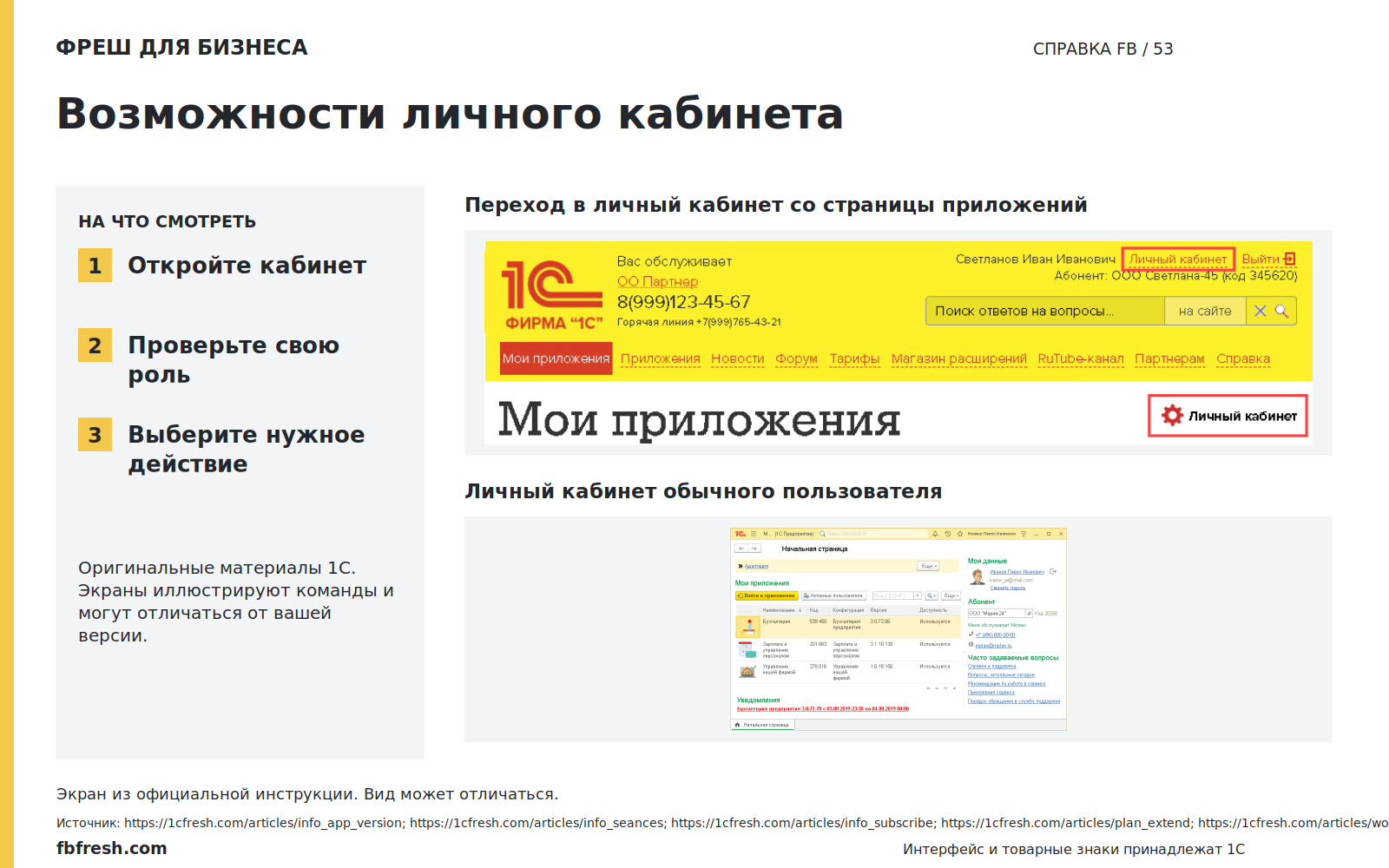Screen dimensions: 1389x868
Task: Click the Активные пользователи button
Action: [x=834, y=595]
